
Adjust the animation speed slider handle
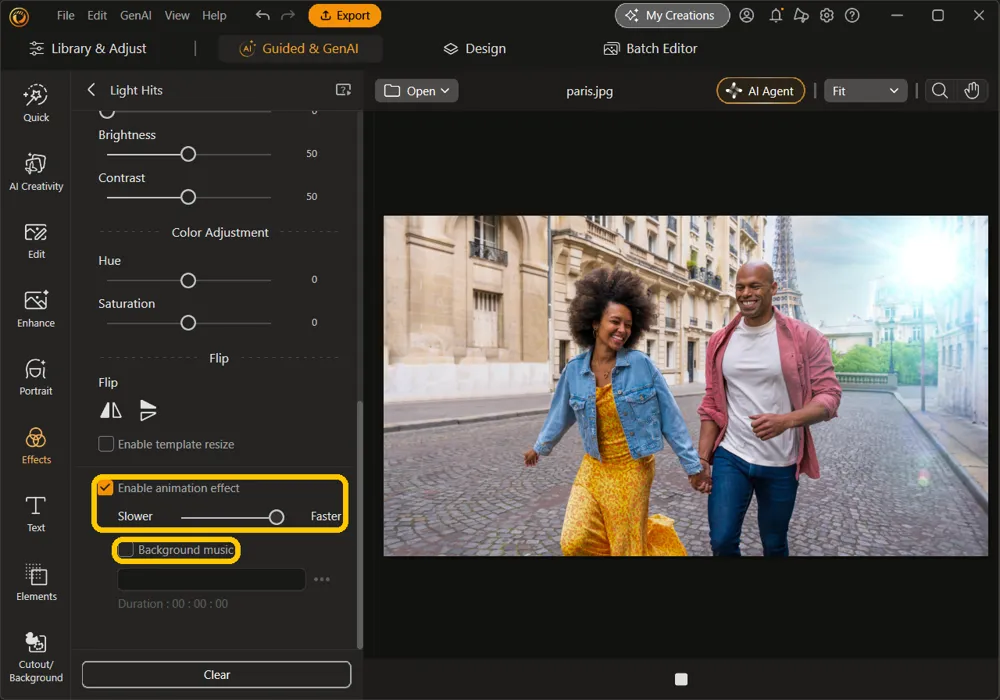(276, 517)
